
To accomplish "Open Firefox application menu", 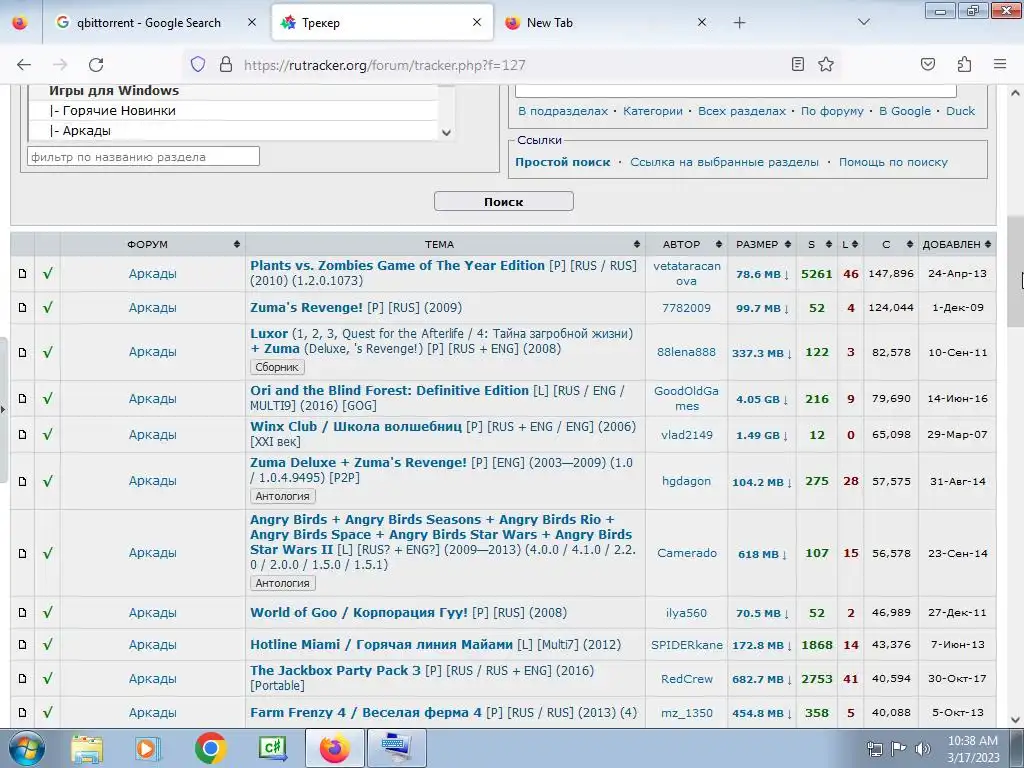I will (x=1000, y=64).
